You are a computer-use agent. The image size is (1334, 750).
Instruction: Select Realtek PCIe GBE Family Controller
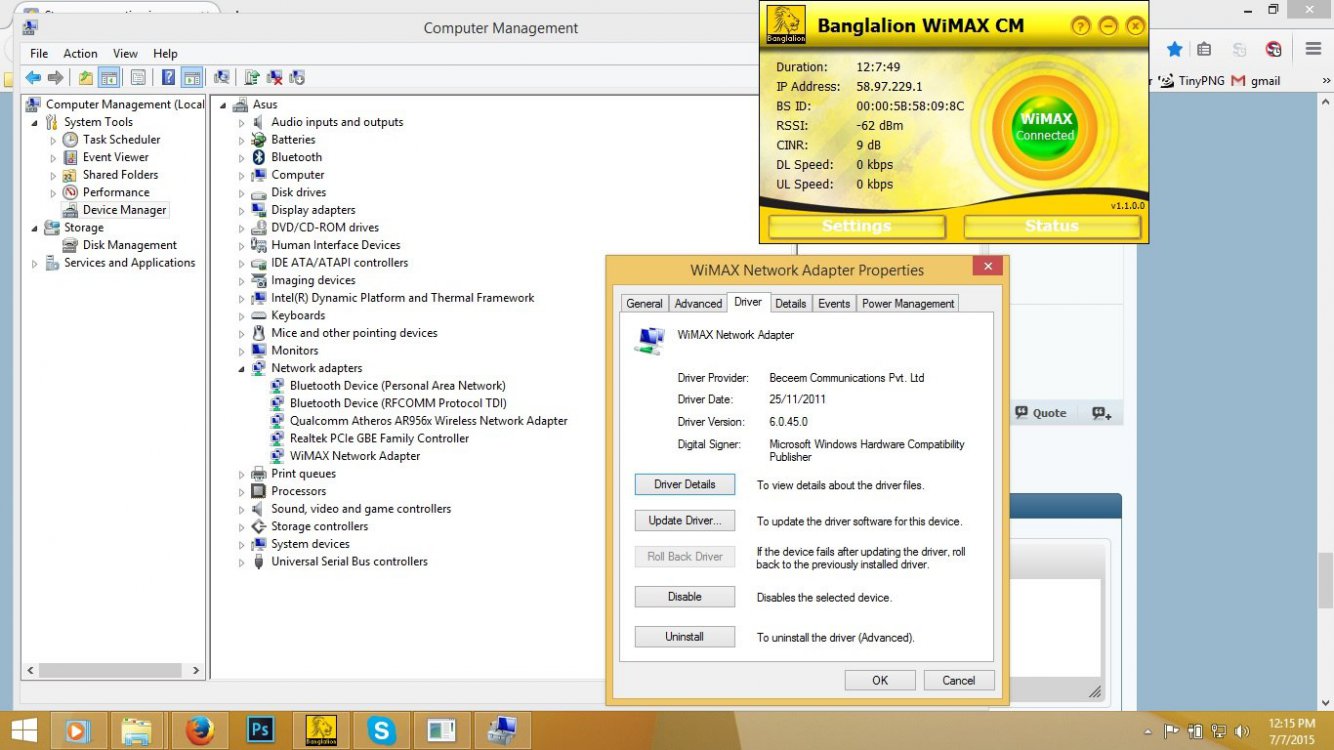click(379, 438)
